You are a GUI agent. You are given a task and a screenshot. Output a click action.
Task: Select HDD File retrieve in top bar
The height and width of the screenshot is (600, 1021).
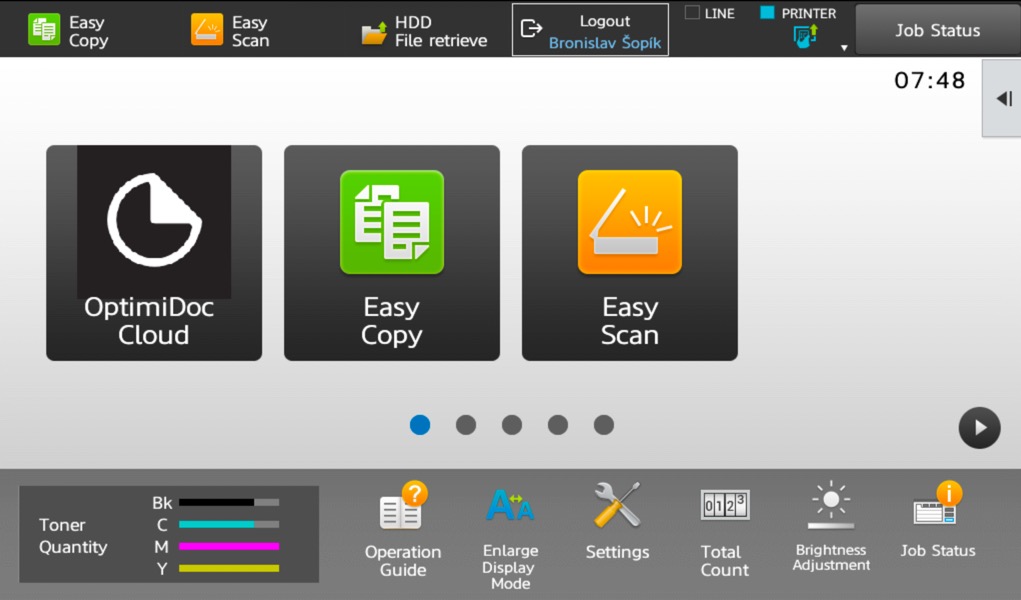click(x=425, y=31)
